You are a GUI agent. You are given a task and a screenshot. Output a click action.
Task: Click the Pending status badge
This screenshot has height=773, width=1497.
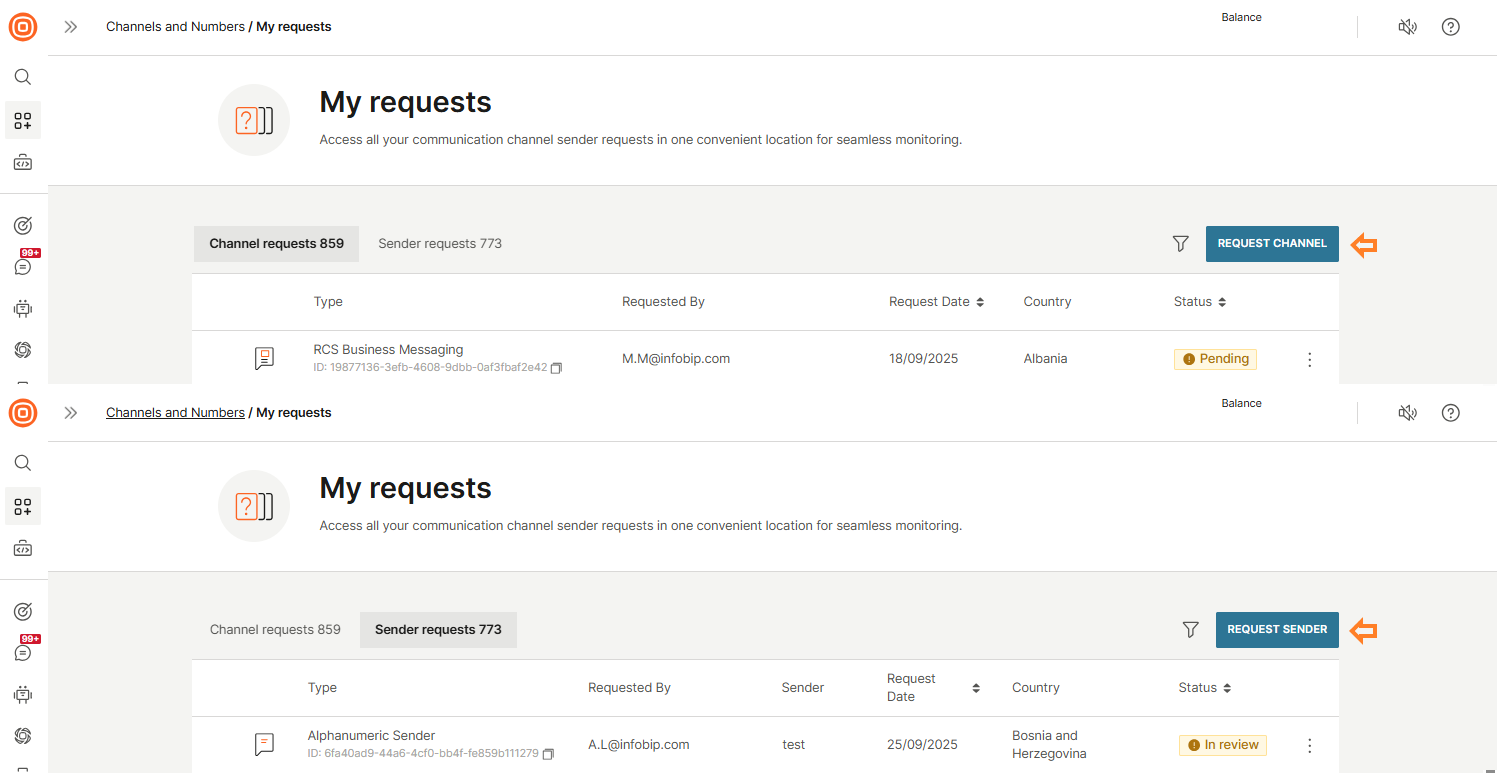(1215, 359)
